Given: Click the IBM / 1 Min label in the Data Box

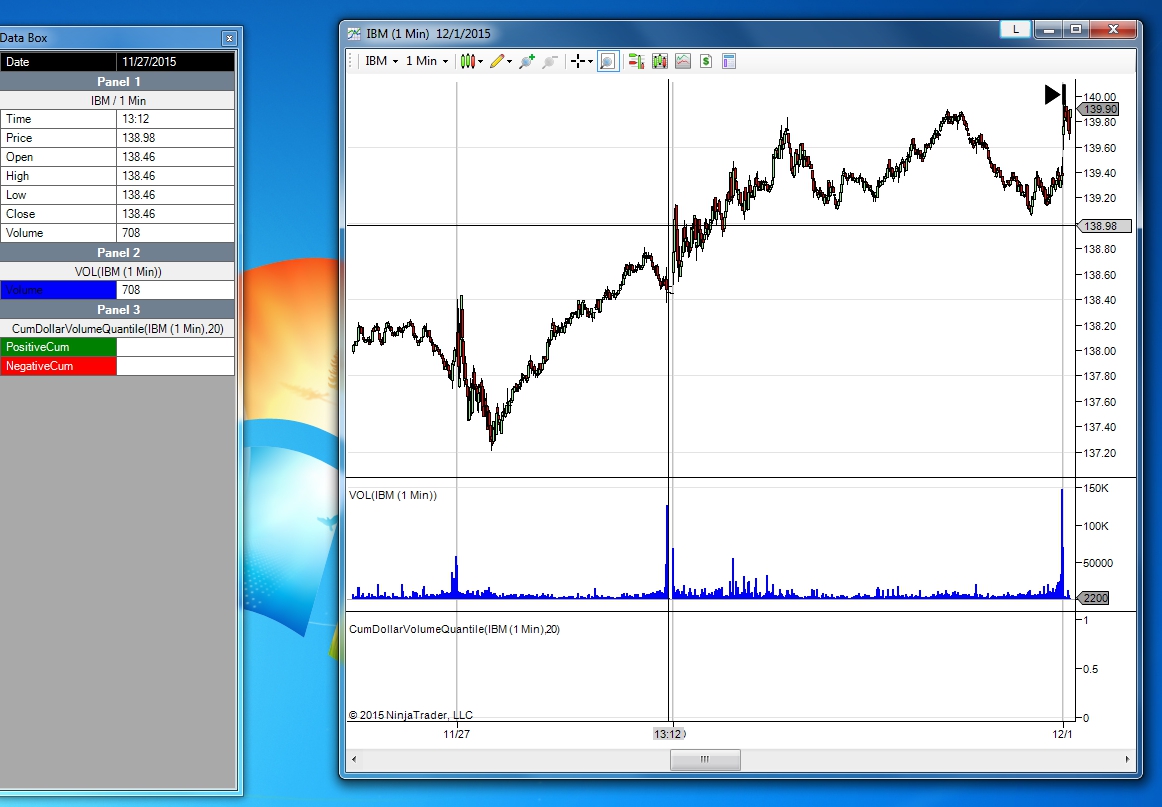Looking at the screenshot, I should point(118,101).
